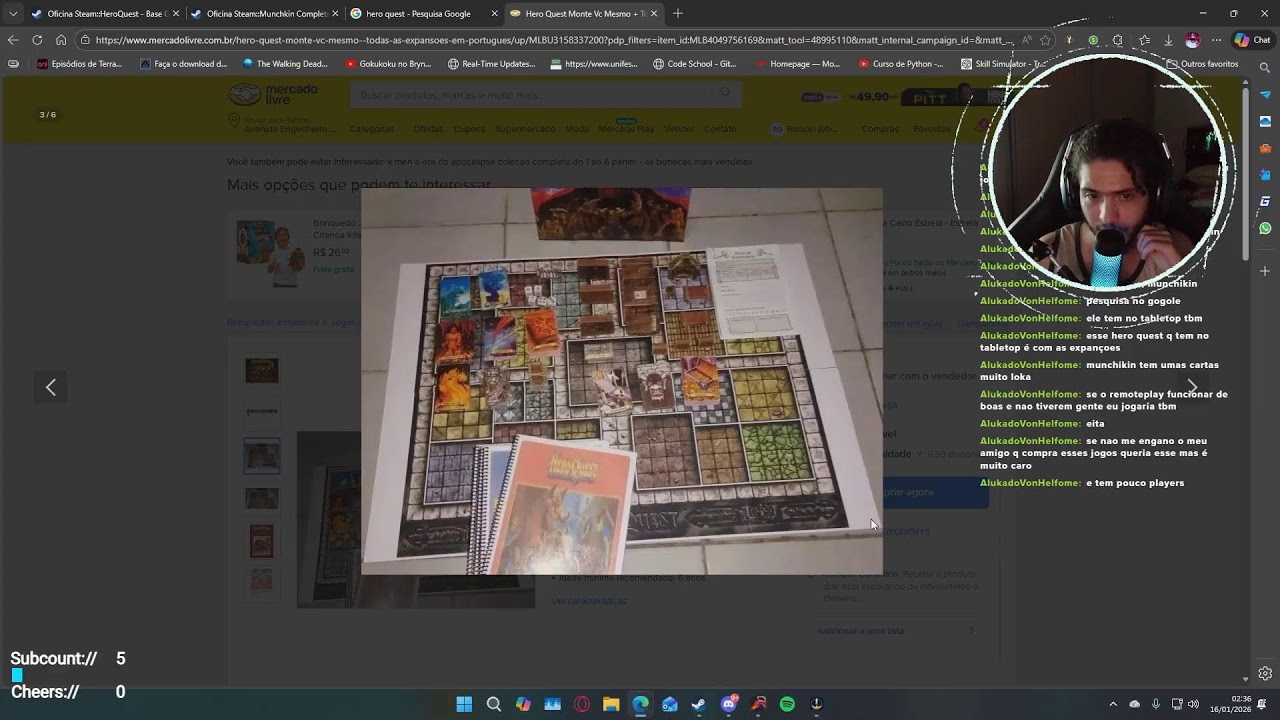
Task: Close the hero quest Google tab
Action: pos(494,14)
